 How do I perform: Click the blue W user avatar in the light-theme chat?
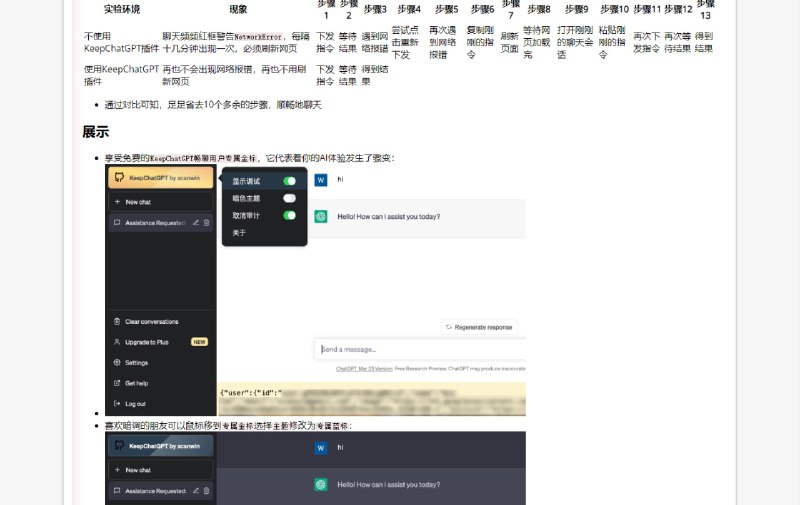(x=321, y=180)
